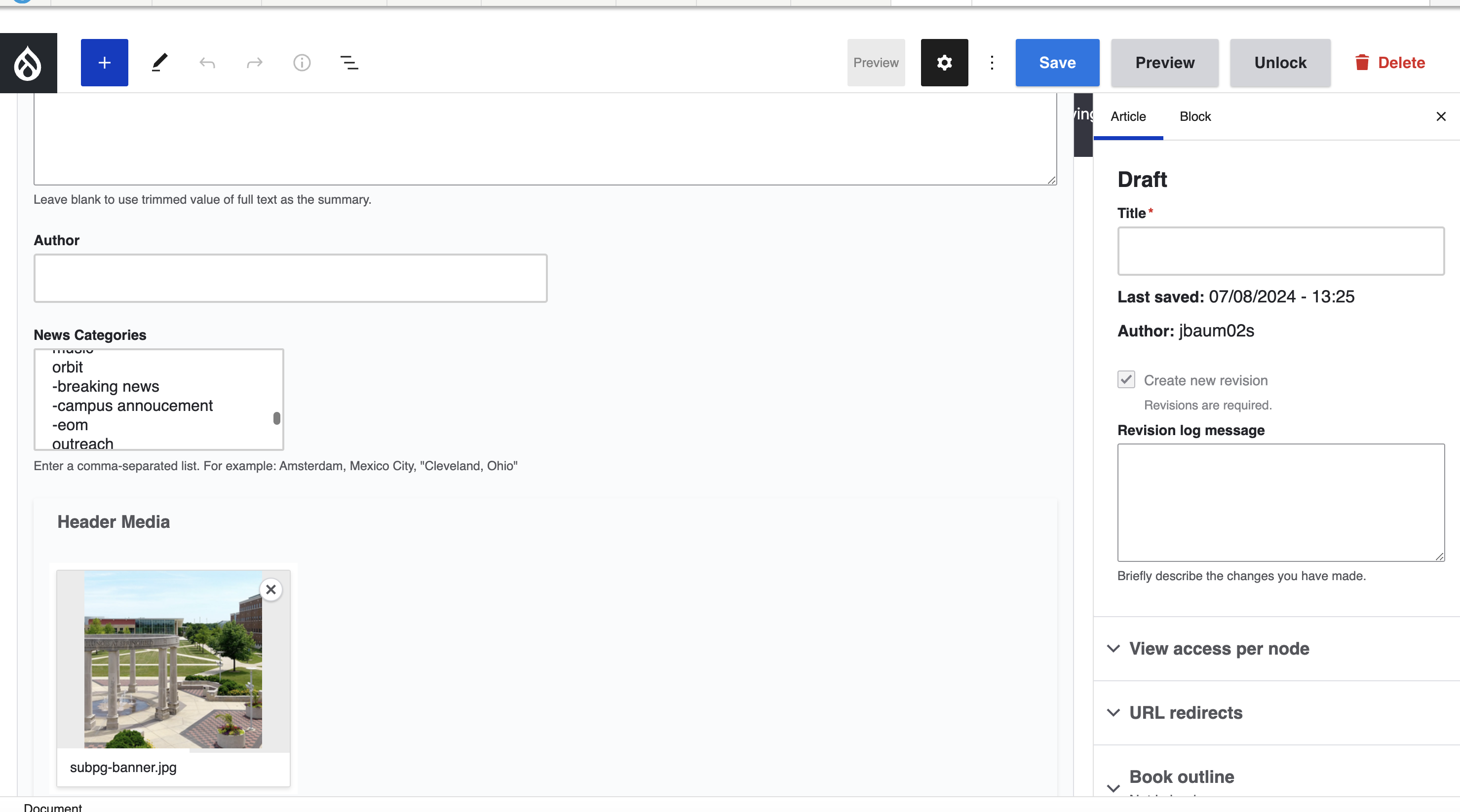Viewport: 1460px width, 812px height.
Task: Expand URL redirects section
Action: click(1276, 712)
